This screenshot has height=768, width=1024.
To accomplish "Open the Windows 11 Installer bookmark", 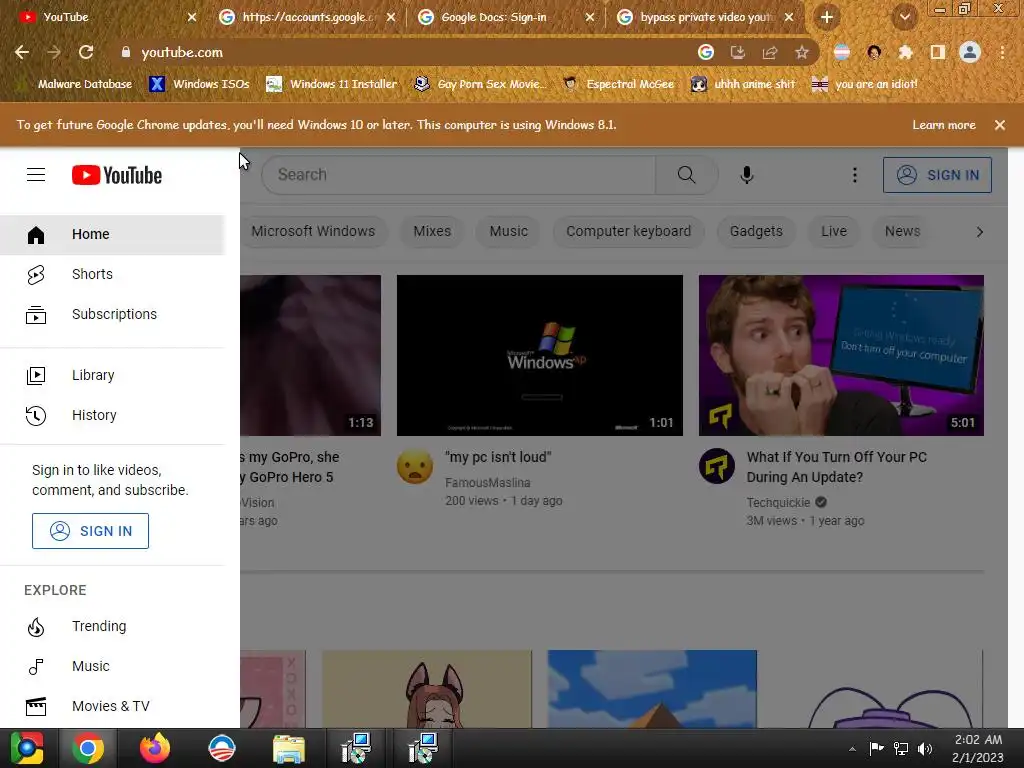I will click(x=332, y=84).
